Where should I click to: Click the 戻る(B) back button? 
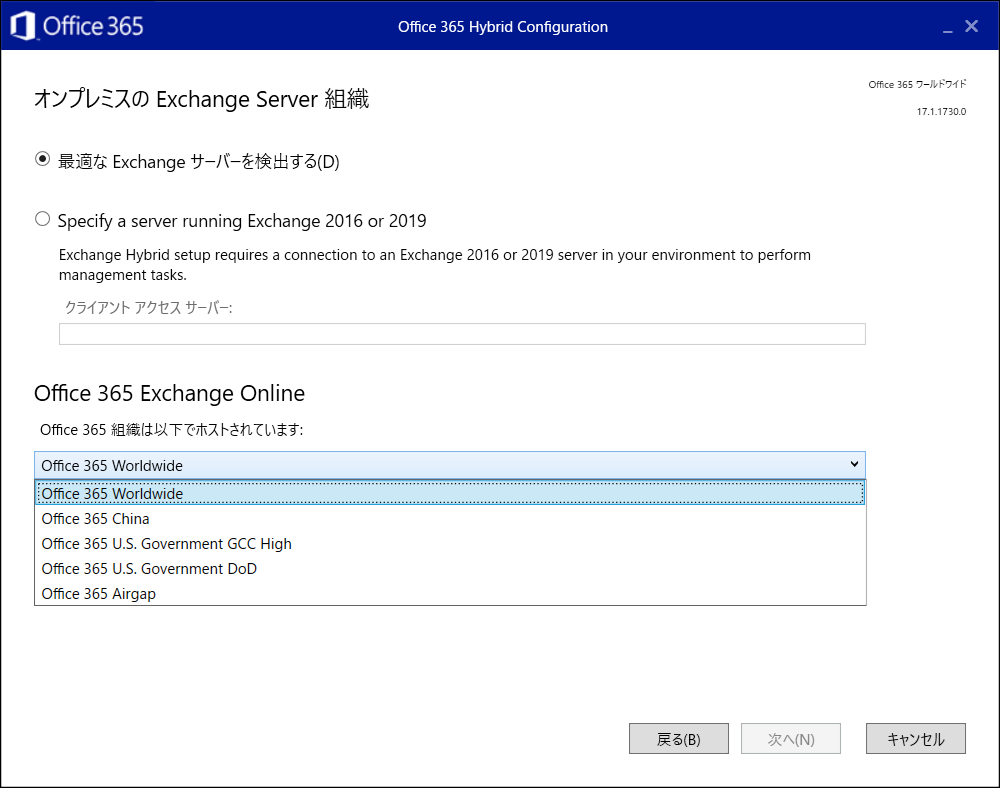click(x=679, y=738)
